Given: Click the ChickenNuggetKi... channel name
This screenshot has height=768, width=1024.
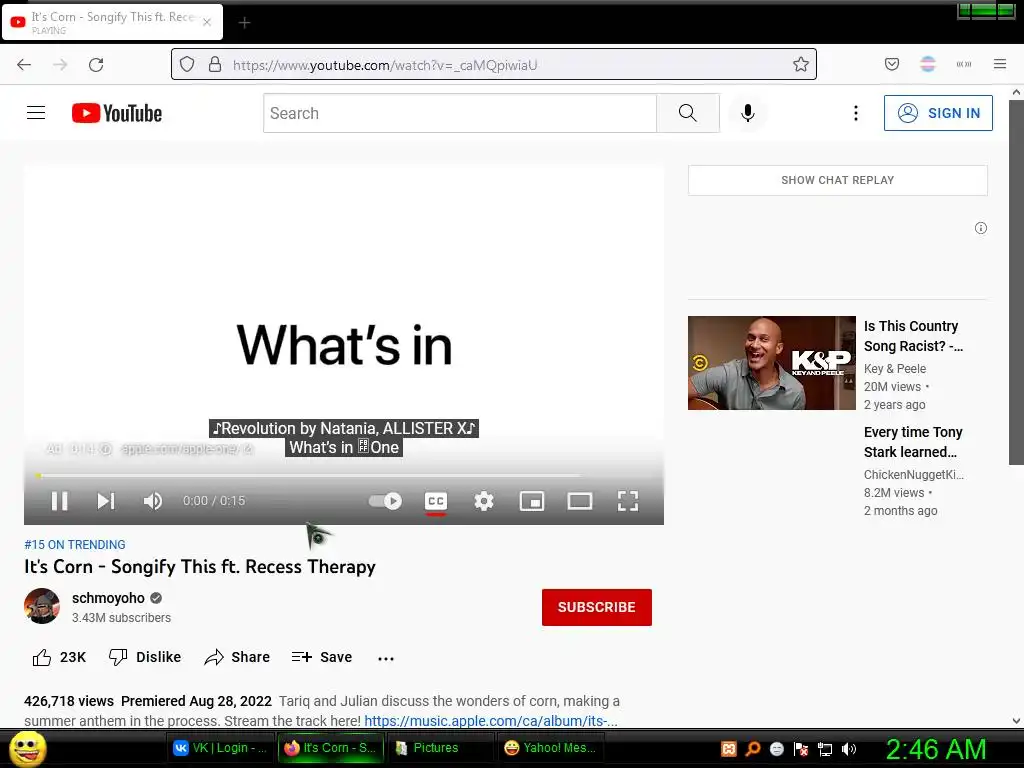Looking at the screenshot, I should click(914, 475).
